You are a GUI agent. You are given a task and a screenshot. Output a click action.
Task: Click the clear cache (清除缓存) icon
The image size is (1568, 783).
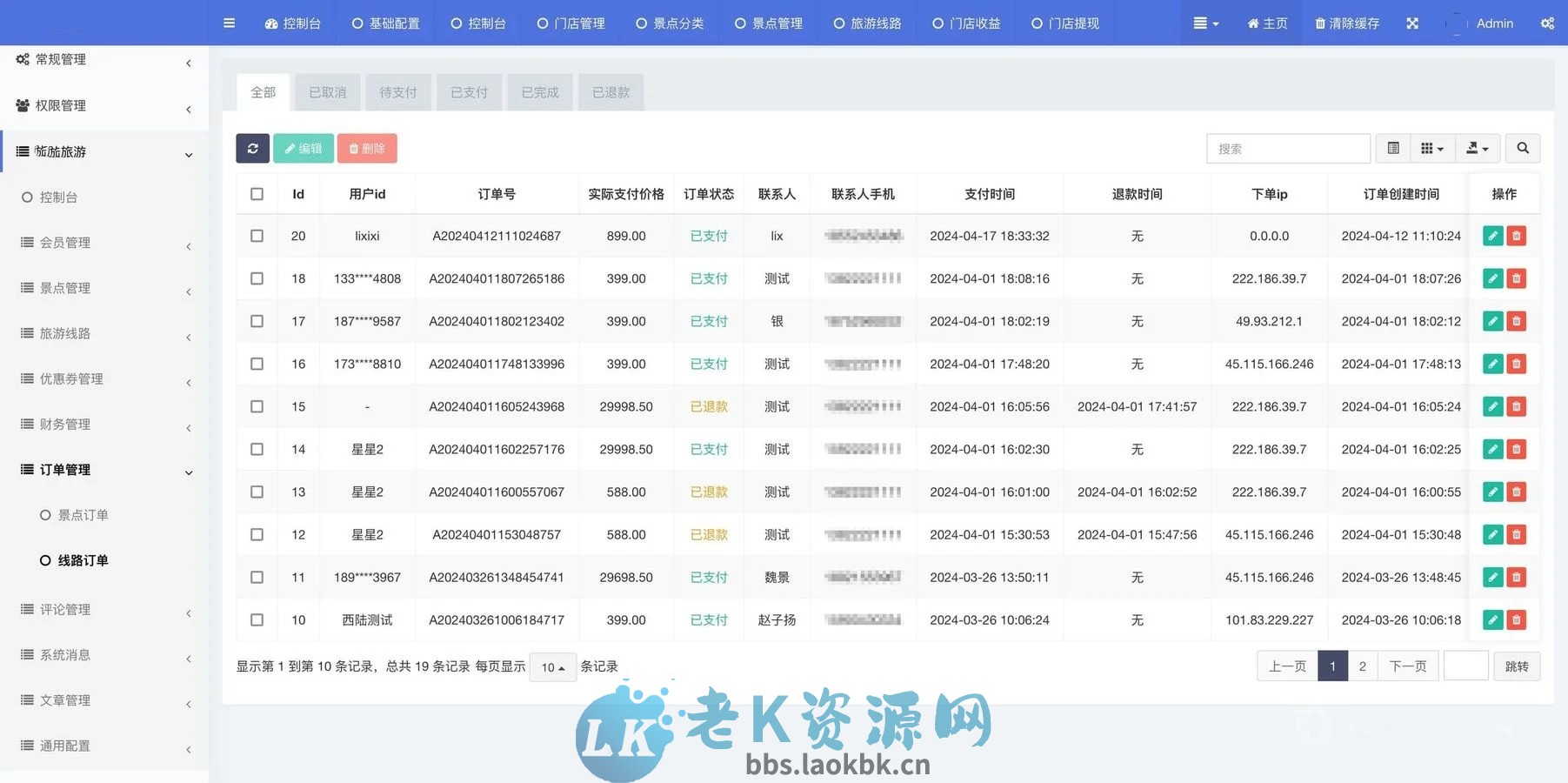point(1346,23)
